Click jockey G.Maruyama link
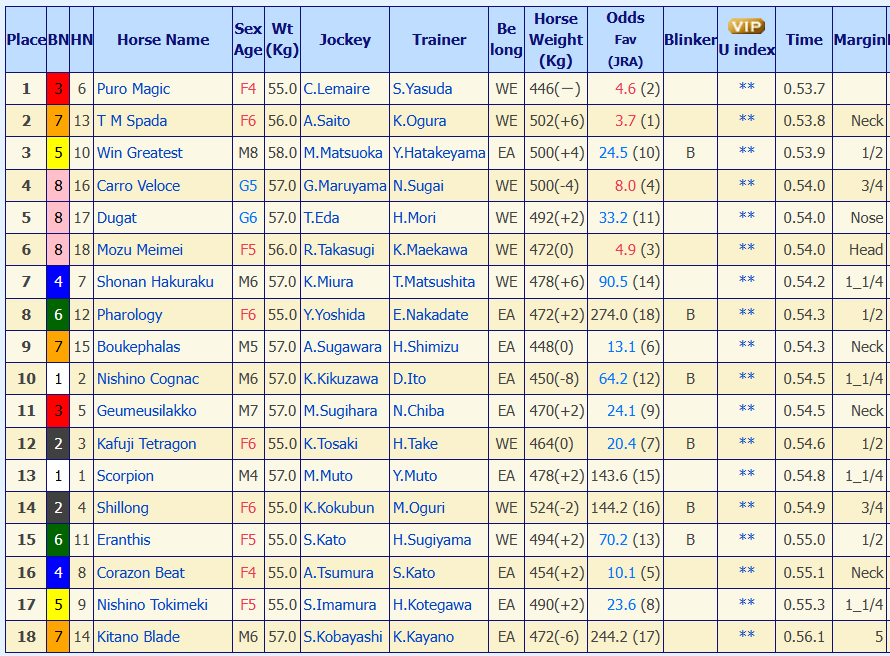 345,186
